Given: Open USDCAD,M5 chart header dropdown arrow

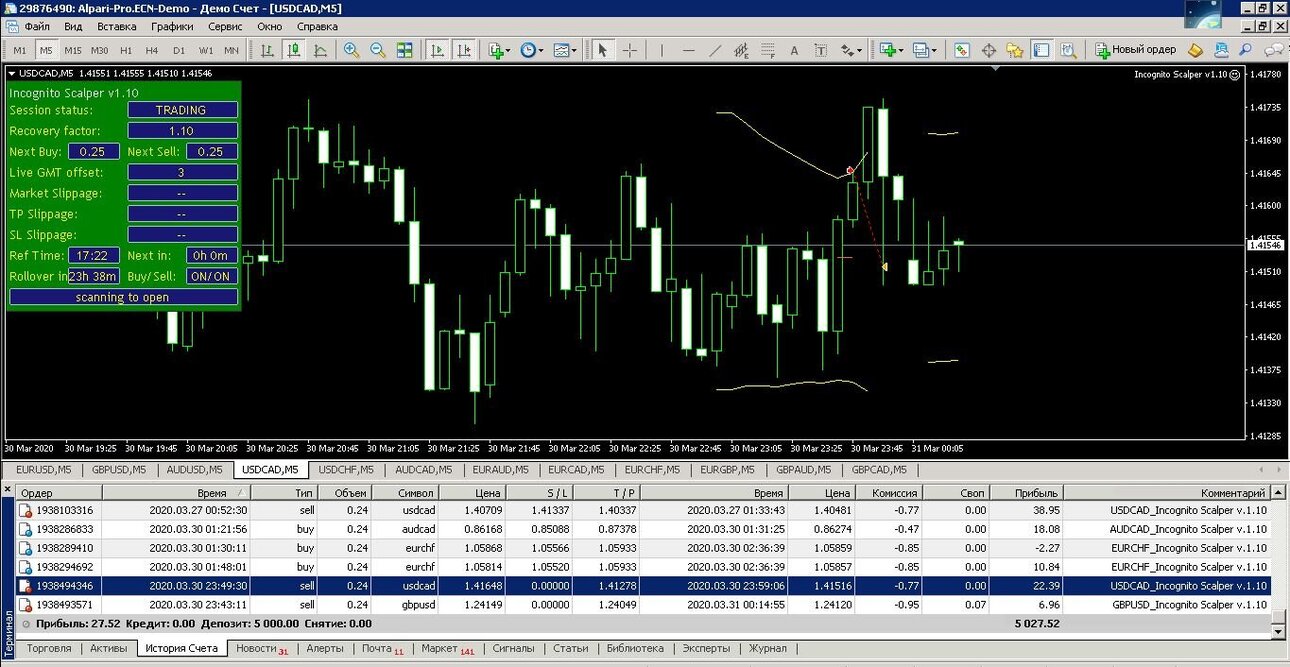Looking at the screenshot, I should coord(11,73).
